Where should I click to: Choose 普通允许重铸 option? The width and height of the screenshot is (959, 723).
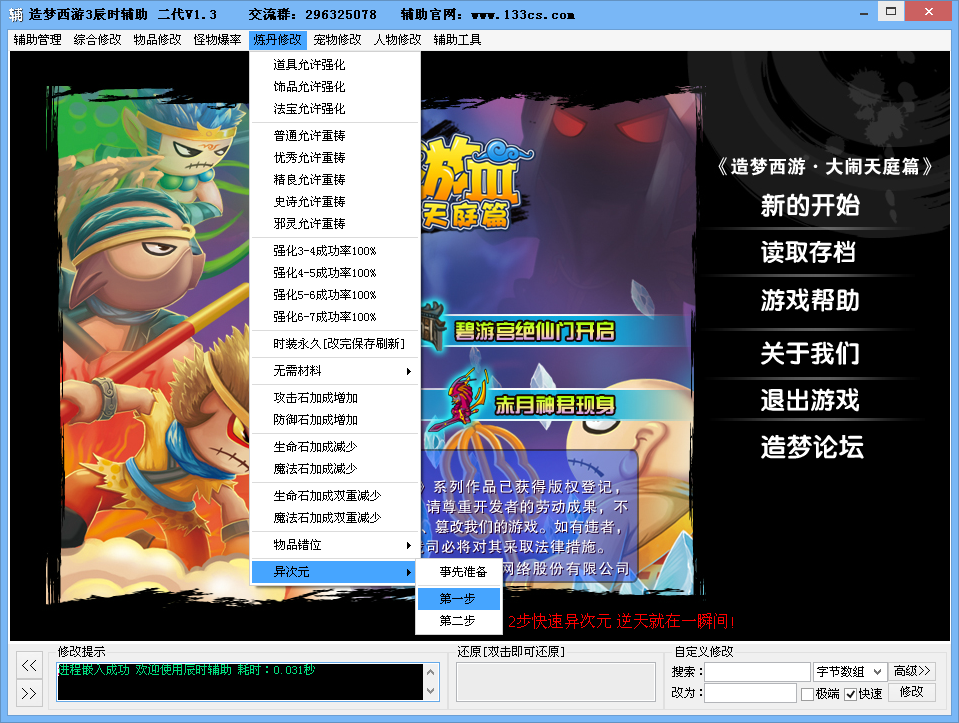(x=335, y=136)
